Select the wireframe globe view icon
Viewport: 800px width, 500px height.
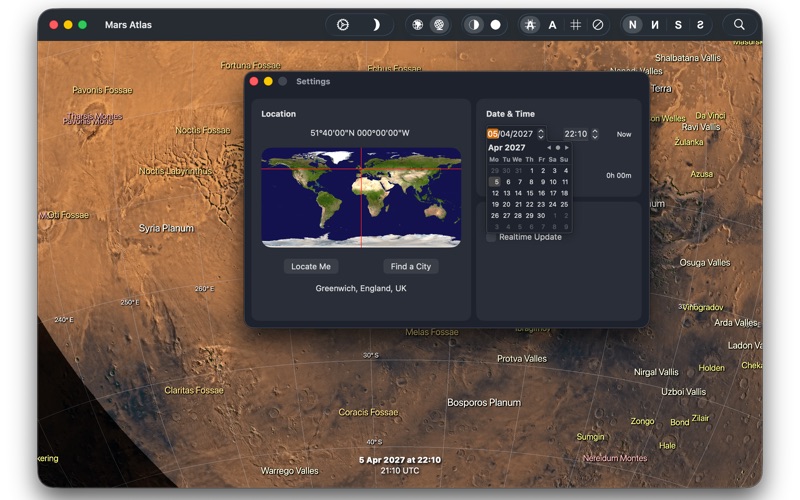click(x=439, y=24)
